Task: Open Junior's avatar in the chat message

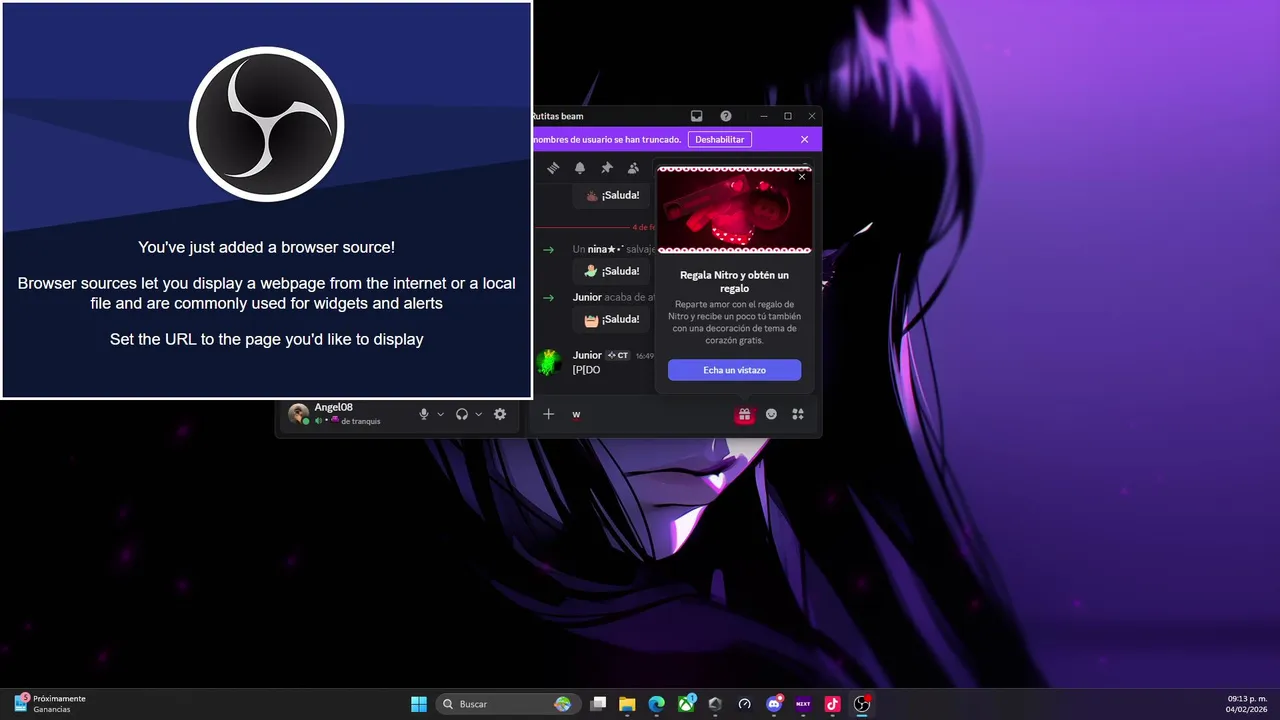Action: click(548, 362)
